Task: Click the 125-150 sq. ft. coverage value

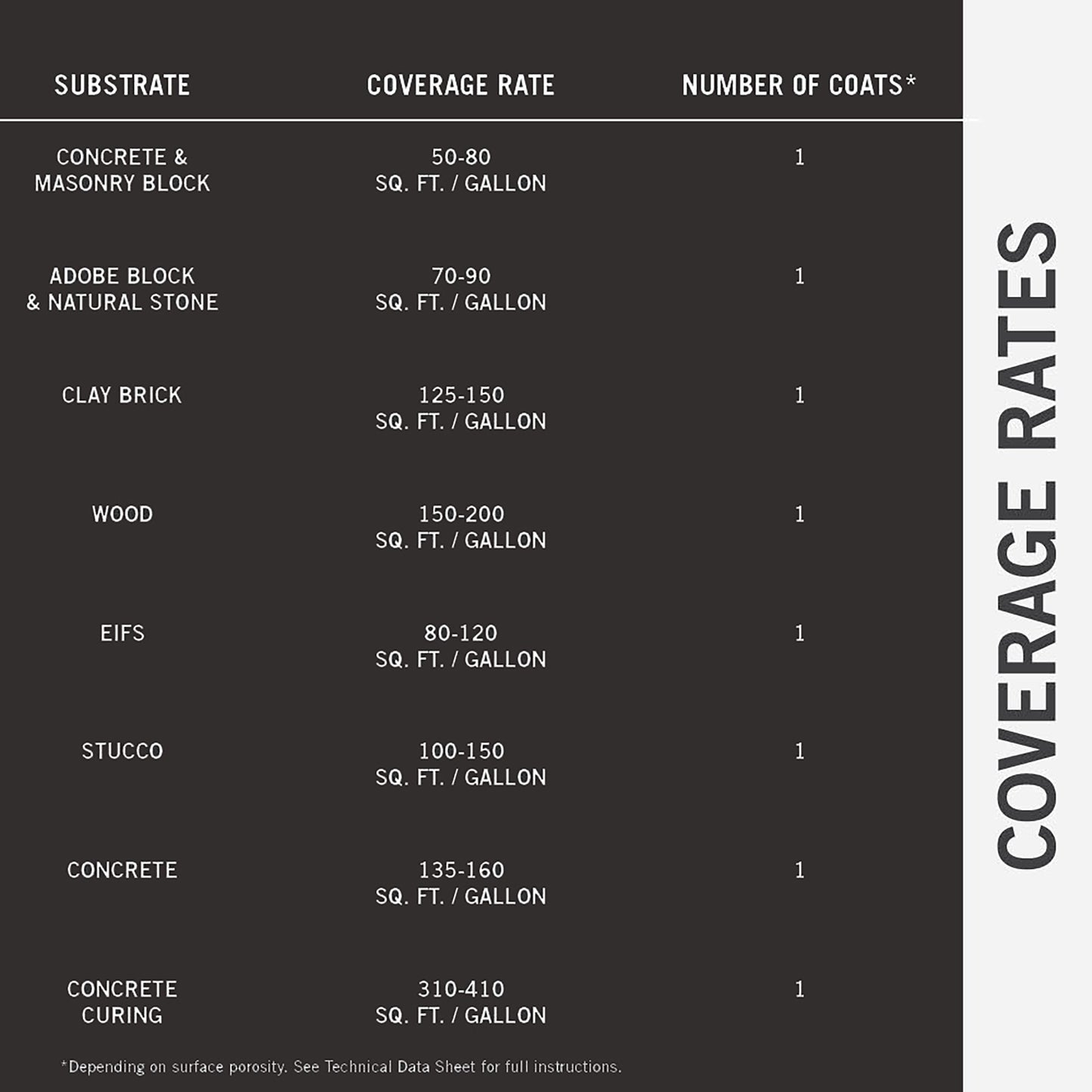Action: (460, 408)
